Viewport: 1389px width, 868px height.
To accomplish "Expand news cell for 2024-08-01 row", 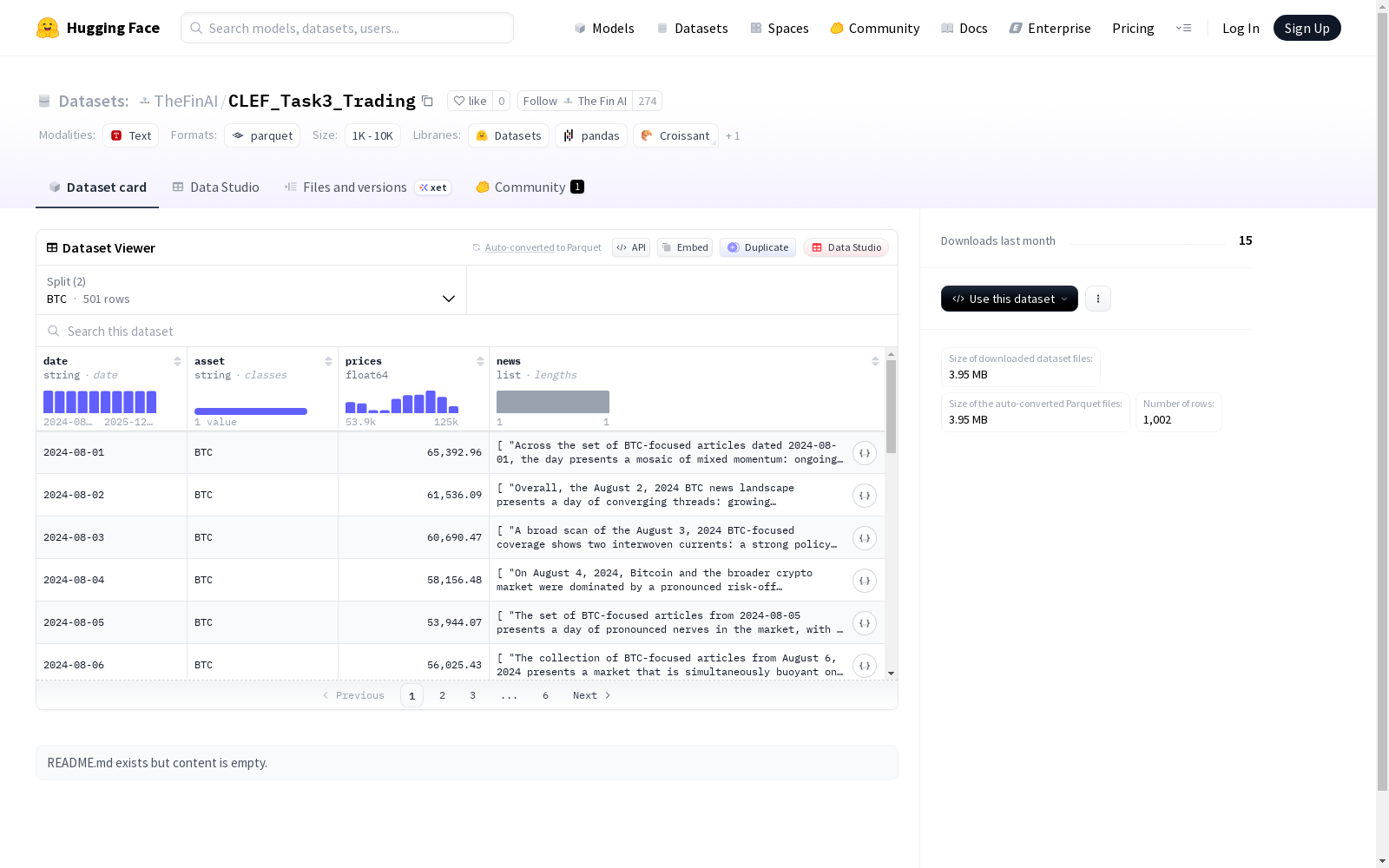I will click(x=865, y=453).
